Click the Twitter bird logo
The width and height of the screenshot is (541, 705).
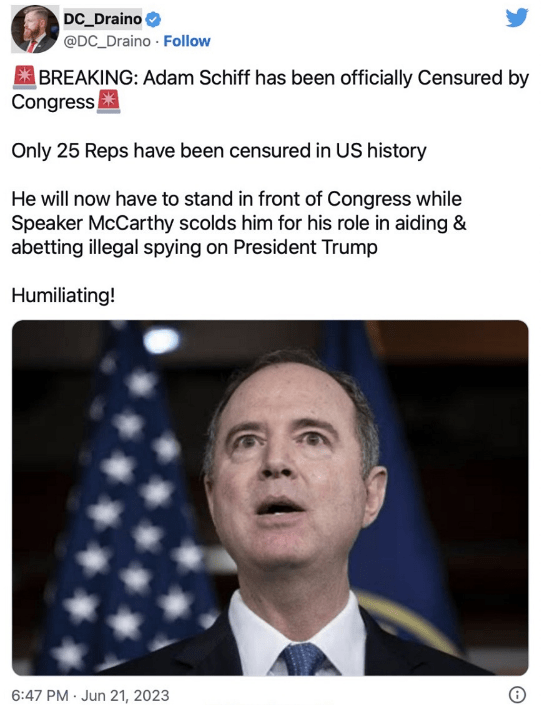pyautogui.click(x=516, y=18)
